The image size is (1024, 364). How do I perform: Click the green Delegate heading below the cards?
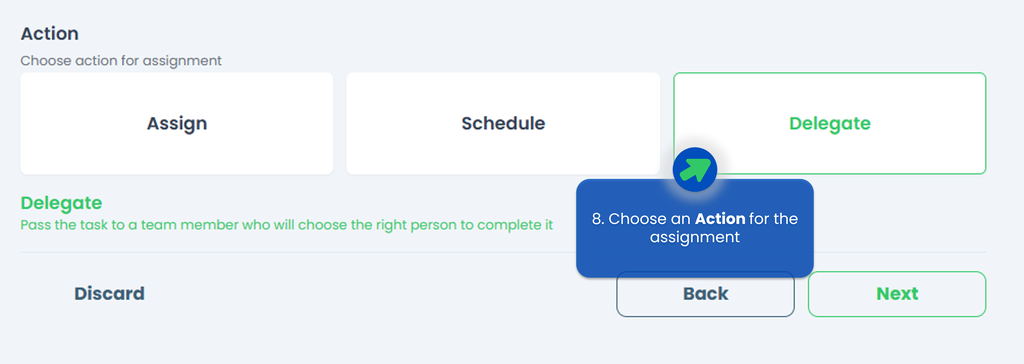click(61, 203)
